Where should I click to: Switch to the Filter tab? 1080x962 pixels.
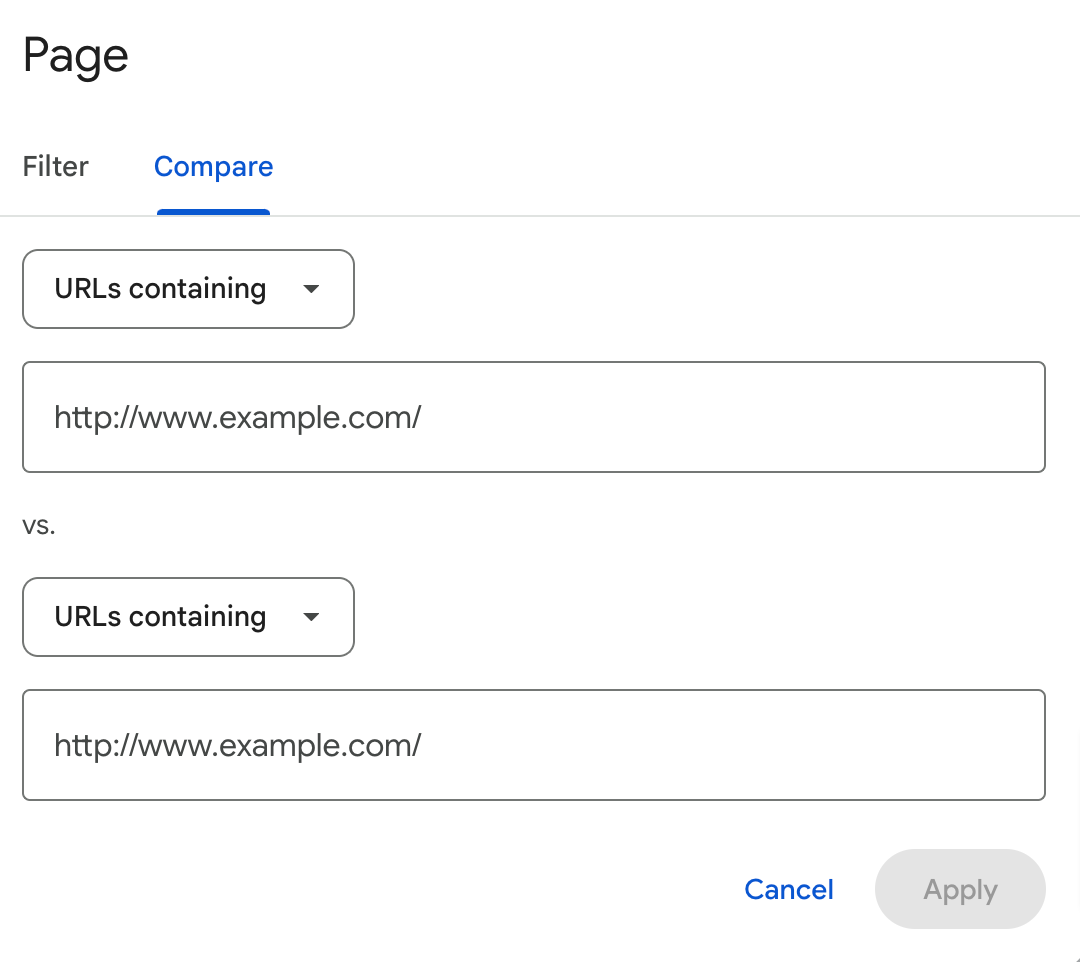[56, 166]
